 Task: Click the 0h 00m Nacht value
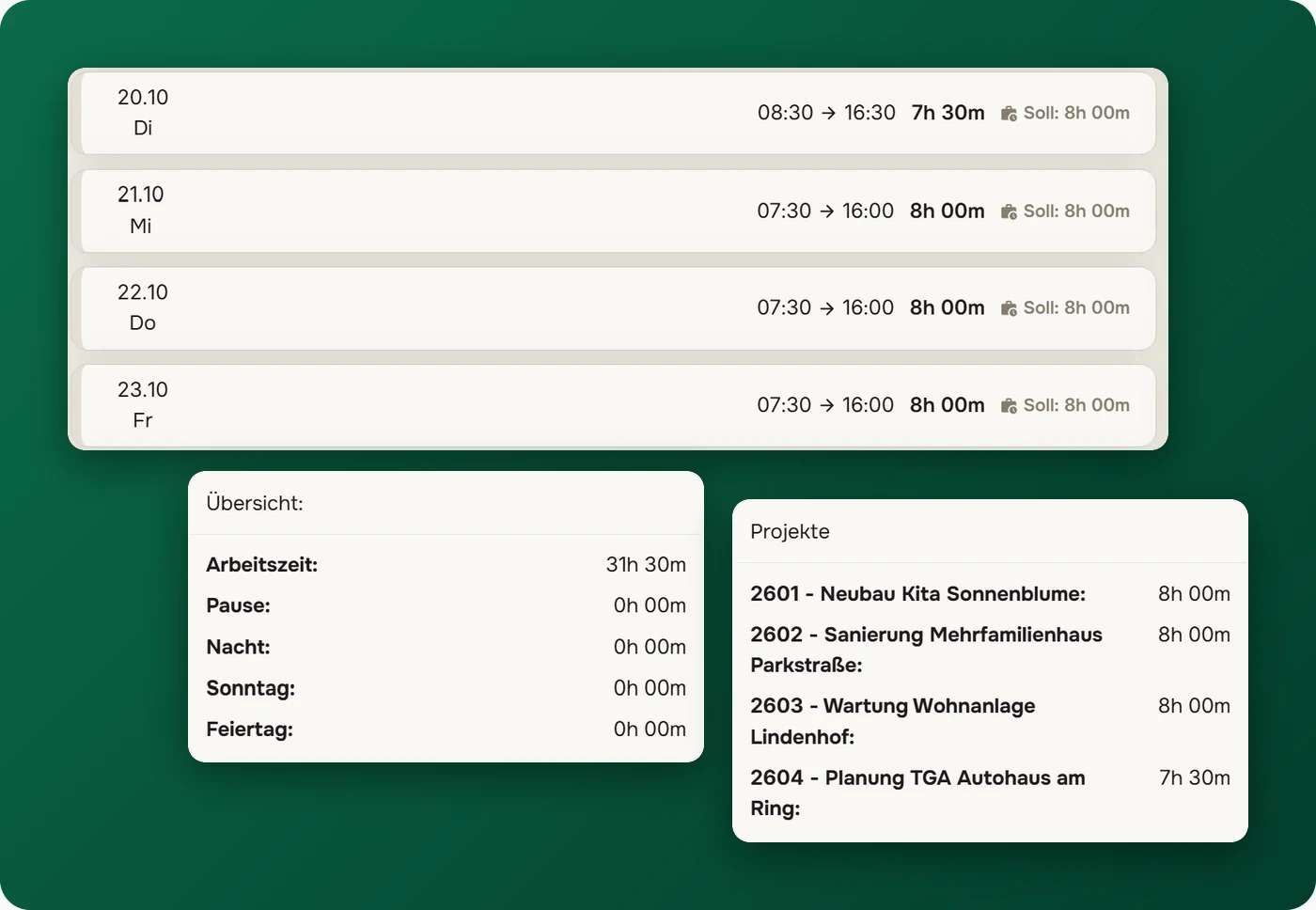(x=650, y=647)
